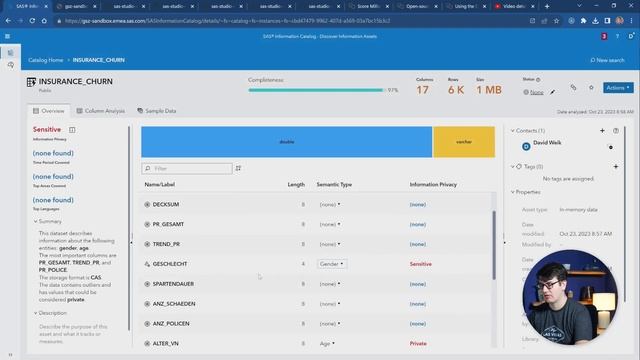Open the browser extensions puzzle icon

[583, 21]
